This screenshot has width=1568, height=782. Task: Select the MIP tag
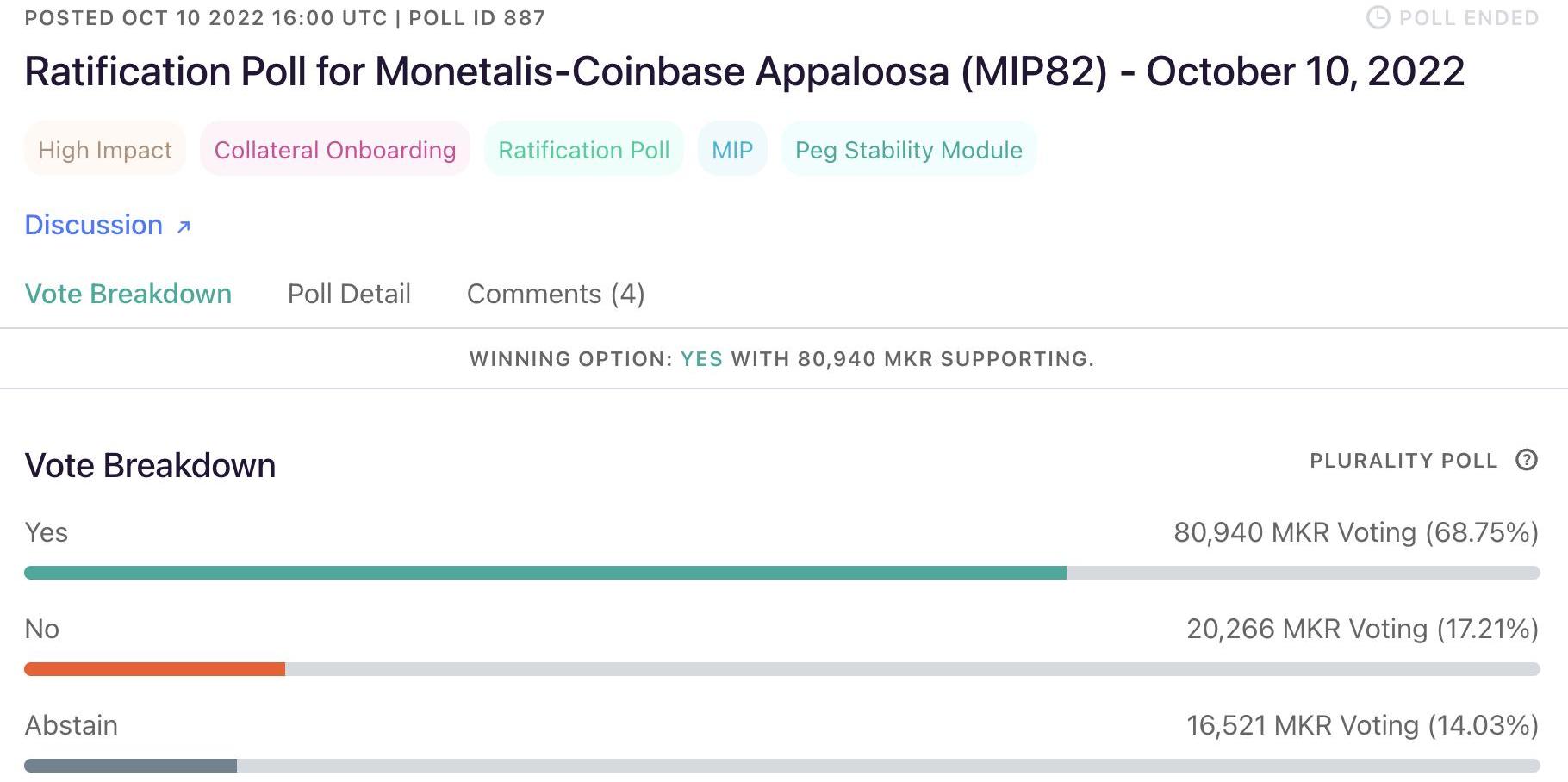point(732,150)
